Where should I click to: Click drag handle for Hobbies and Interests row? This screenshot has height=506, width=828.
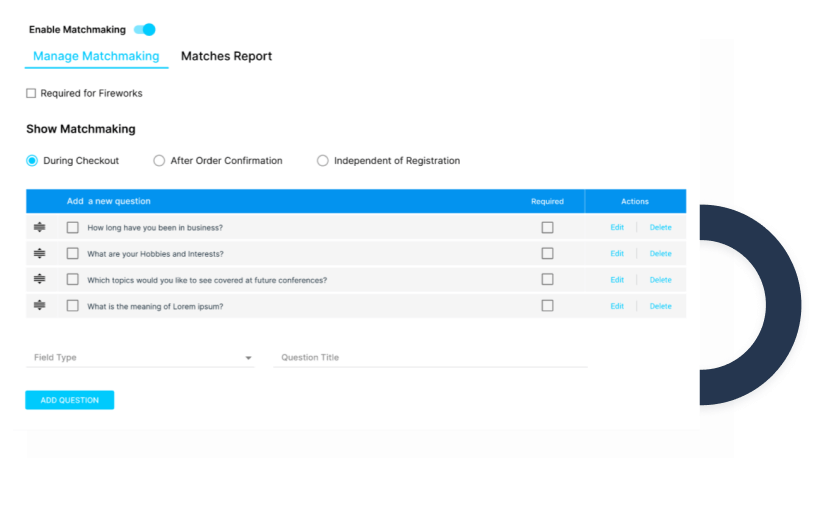pyautogui.click(x=40, y=254)
